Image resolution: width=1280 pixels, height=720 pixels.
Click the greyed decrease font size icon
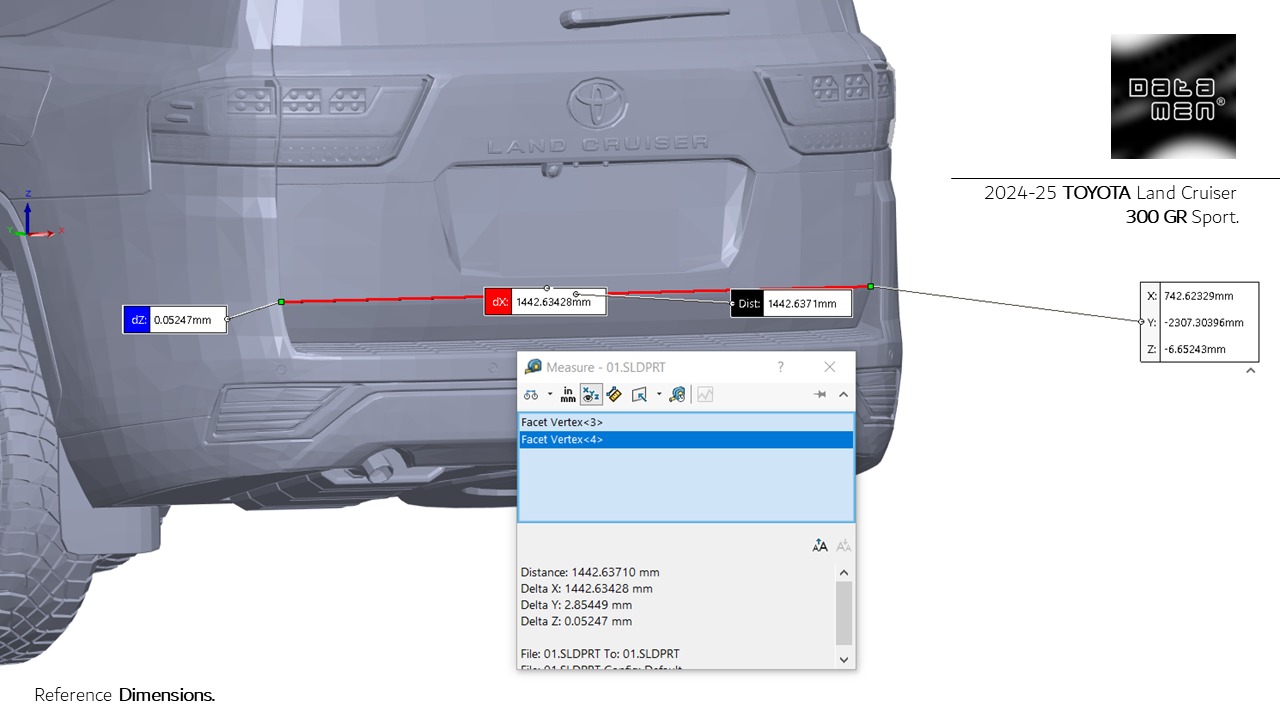[x=844, y=545]
